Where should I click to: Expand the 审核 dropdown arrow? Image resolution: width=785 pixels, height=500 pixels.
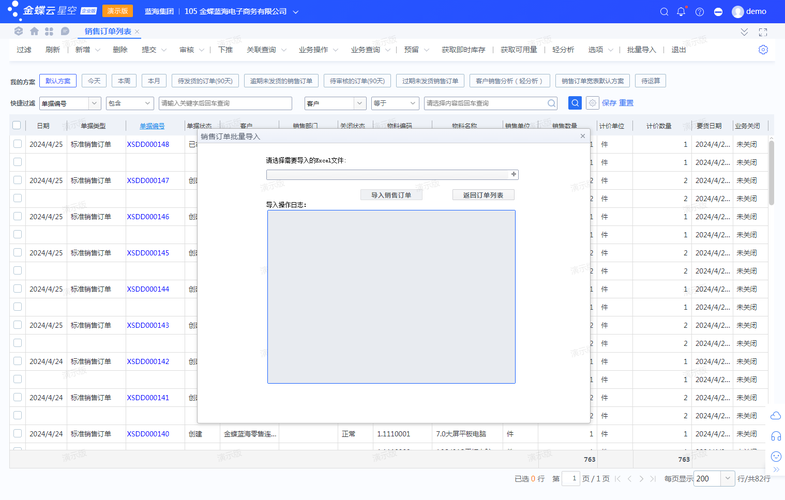tap(201, 50)
